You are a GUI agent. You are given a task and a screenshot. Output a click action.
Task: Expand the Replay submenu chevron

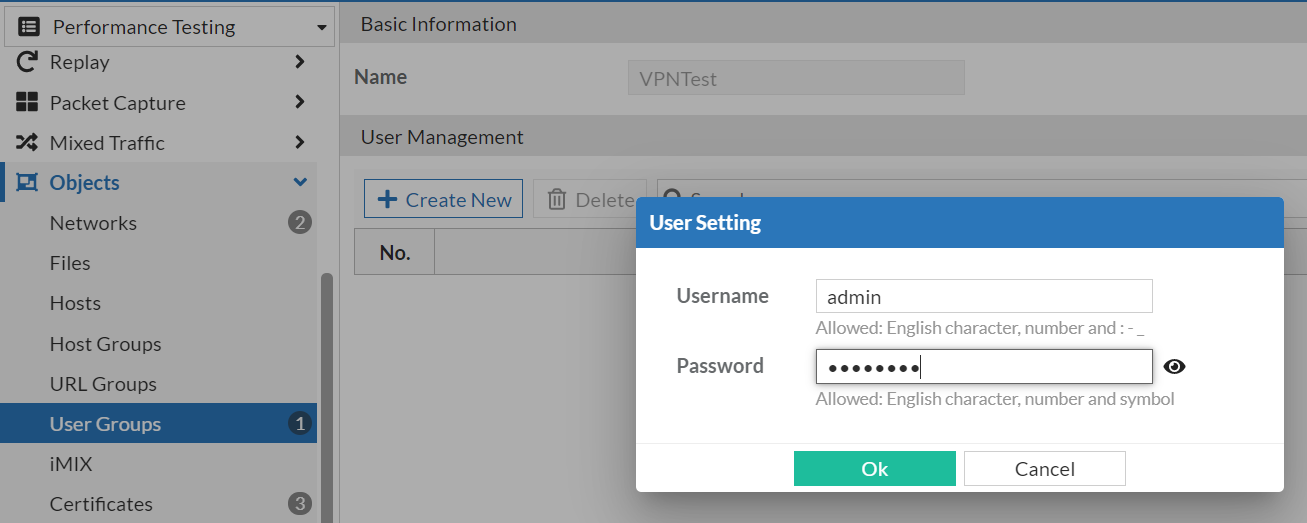coord(299,62)
